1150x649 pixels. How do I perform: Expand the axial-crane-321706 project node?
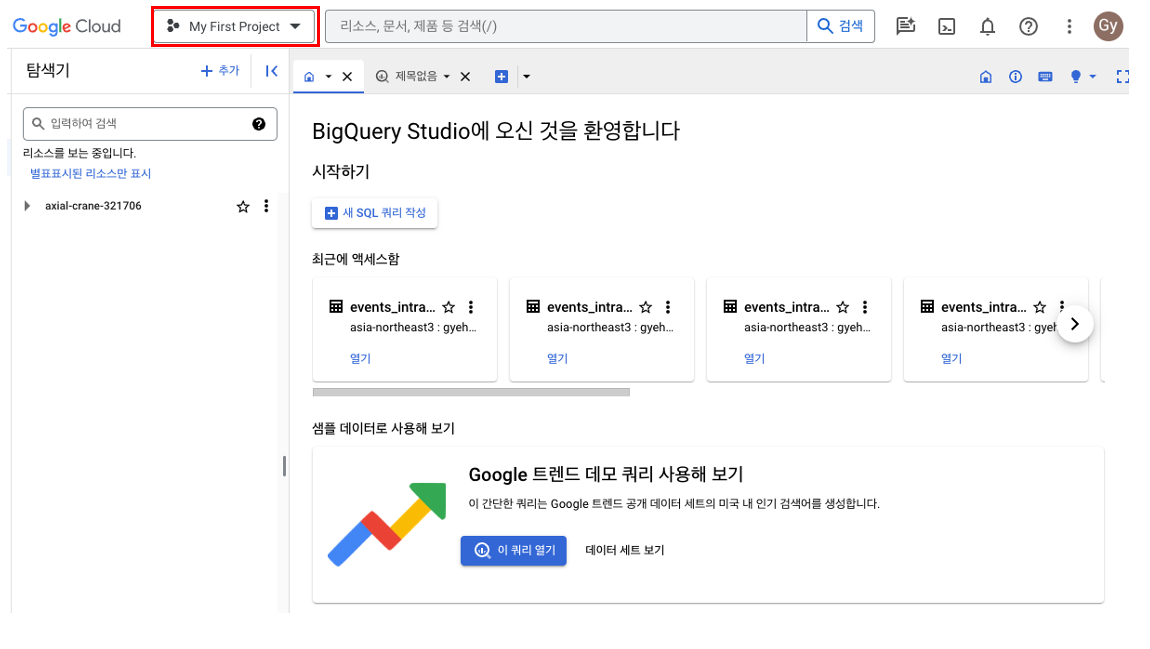click(x=27, y=206)
